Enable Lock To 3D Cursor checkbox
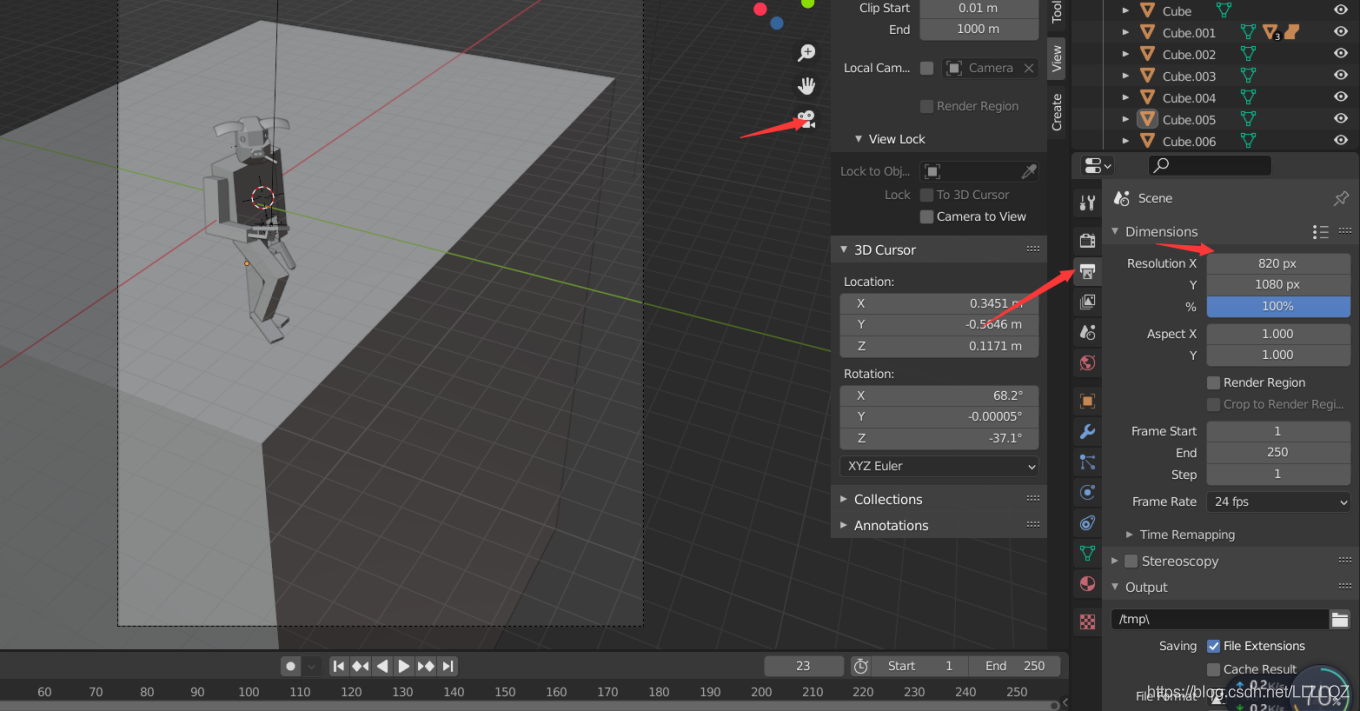This screenshot has height=711, width=1360. pos(927,195)
